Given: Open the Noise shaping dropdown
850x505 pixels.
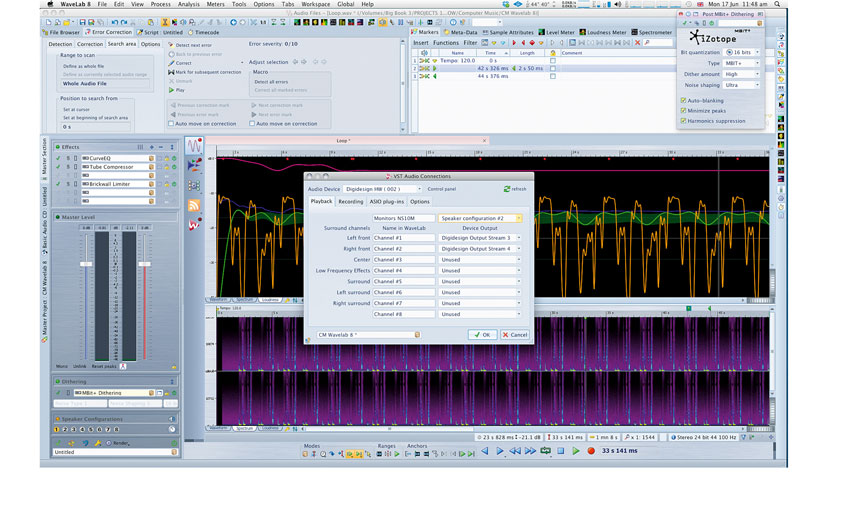Looking at the screenshot, I should [x=742, y=85].
